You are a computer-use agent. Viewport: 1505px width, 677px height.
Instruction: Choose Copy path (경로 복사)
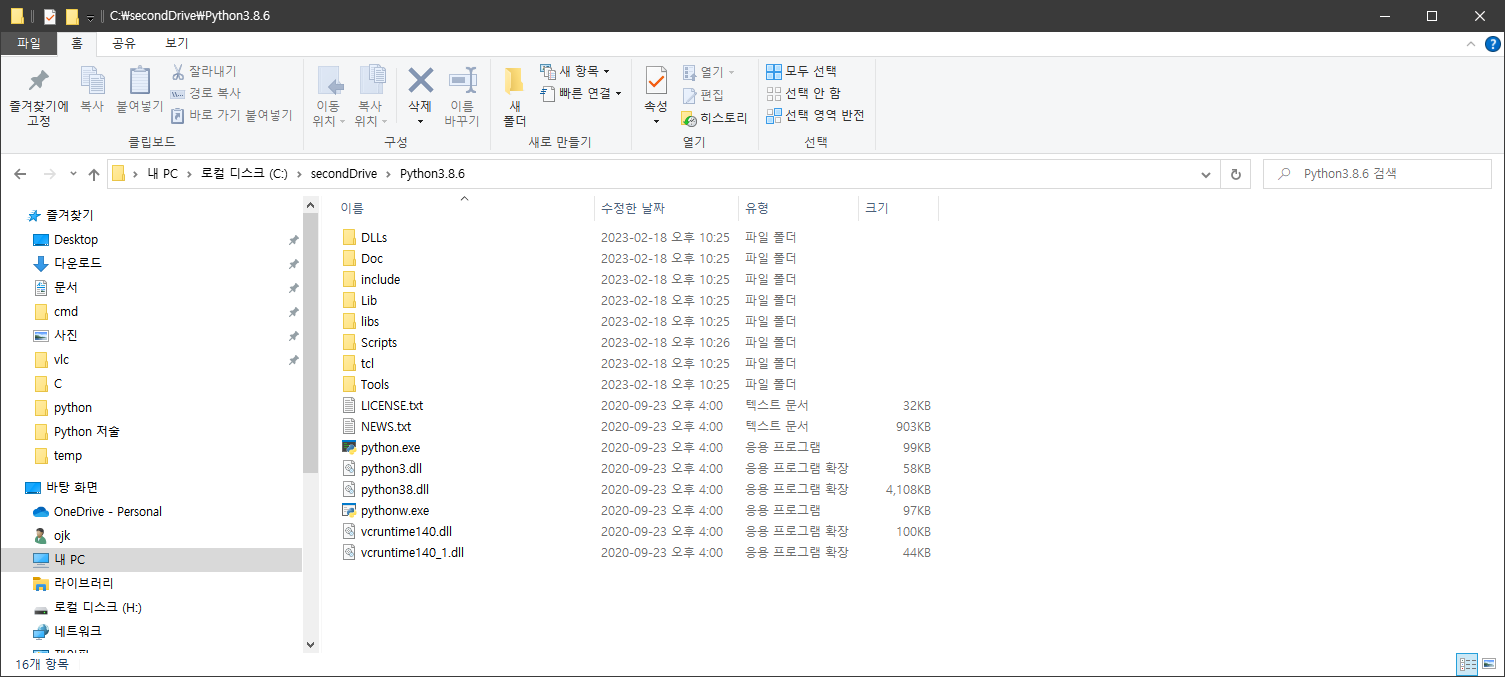(206, 93)
